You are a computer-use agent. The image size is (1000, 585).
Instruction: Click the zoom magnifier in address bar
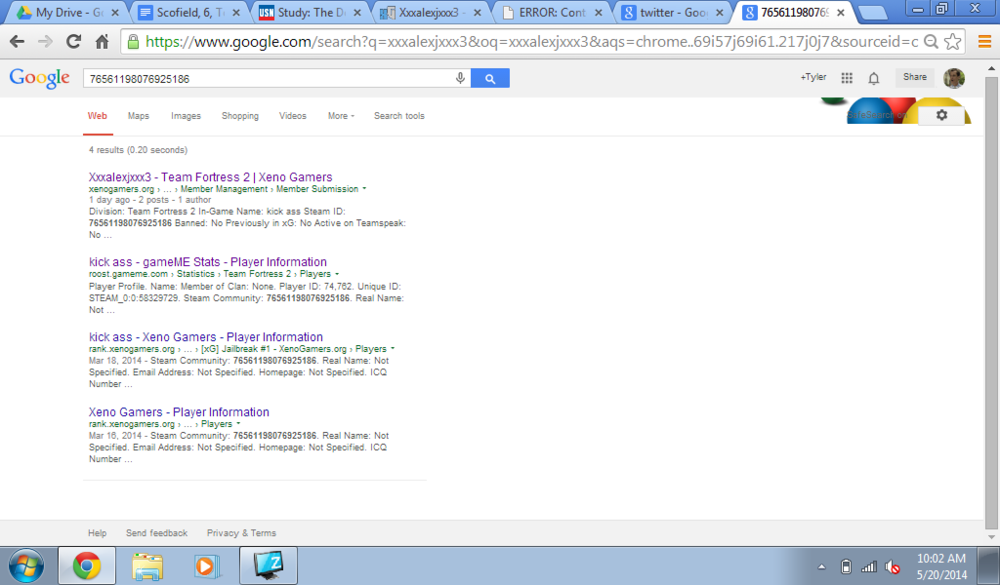tap(930, 42)
